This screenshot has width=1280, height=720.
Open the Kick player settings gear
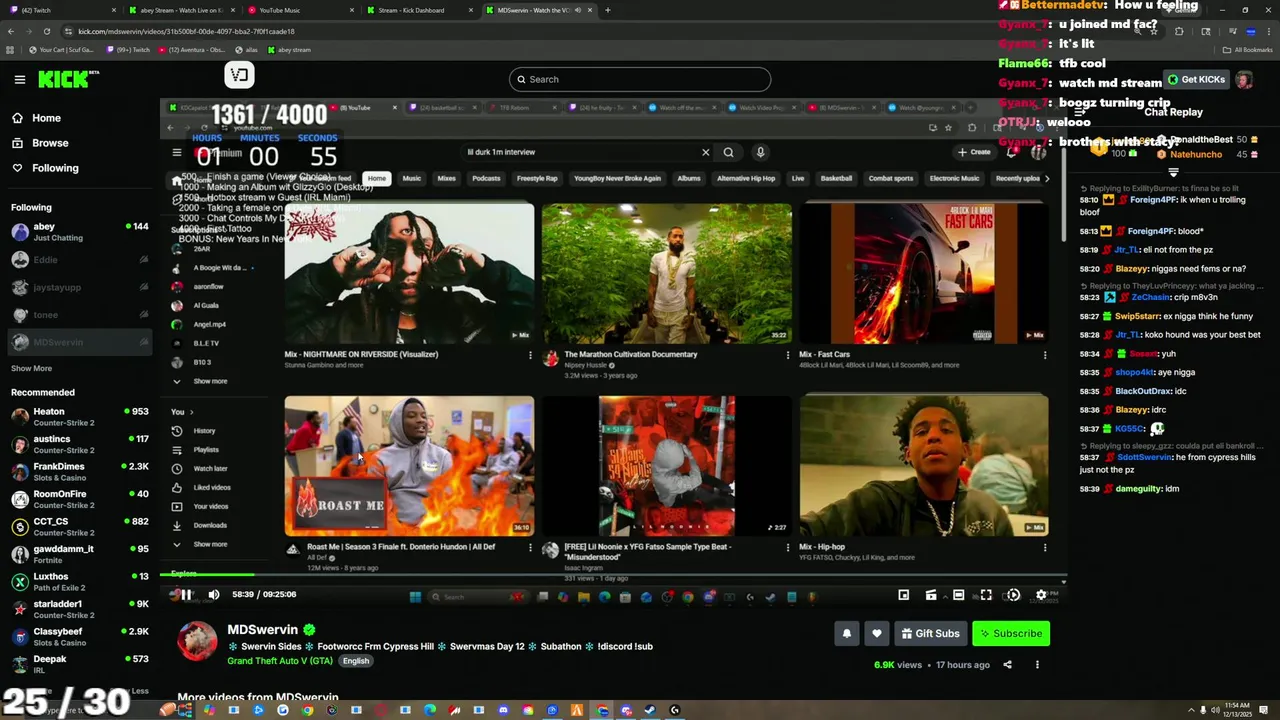1041,595
